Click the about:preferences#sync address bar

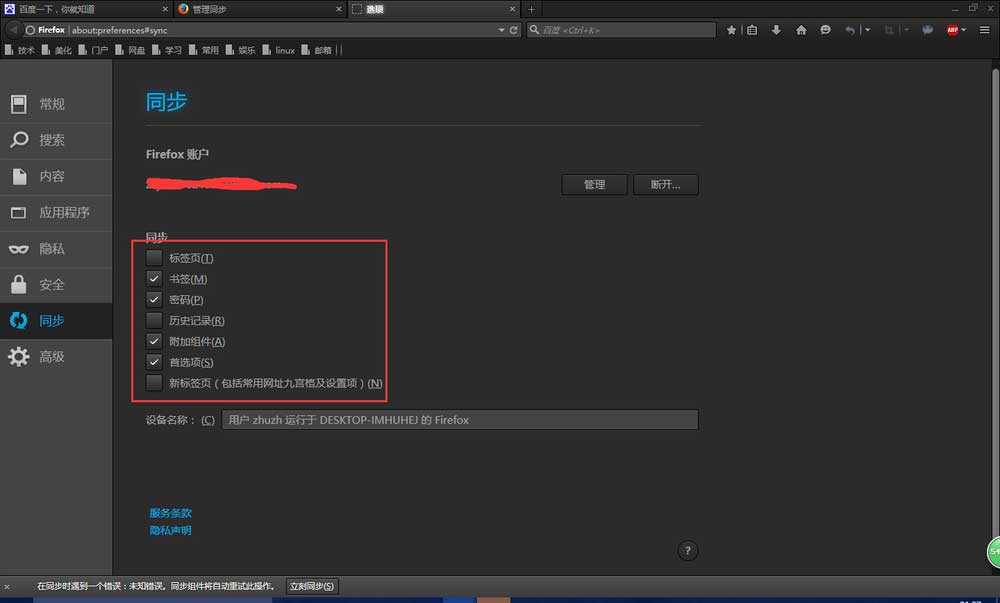(x=282, y=30)
